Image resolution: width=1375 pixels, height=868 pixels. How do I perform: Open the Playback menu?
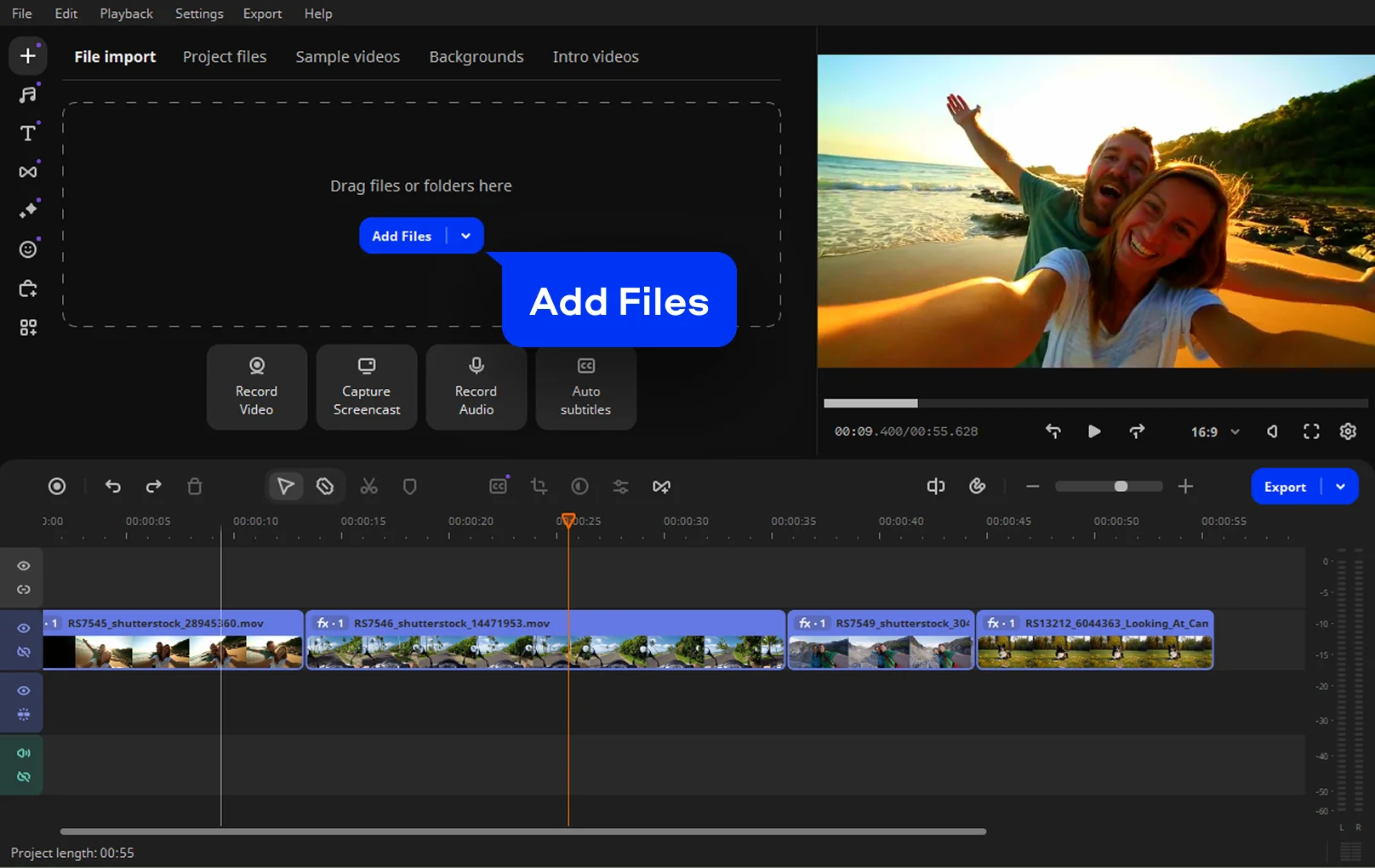126,14
